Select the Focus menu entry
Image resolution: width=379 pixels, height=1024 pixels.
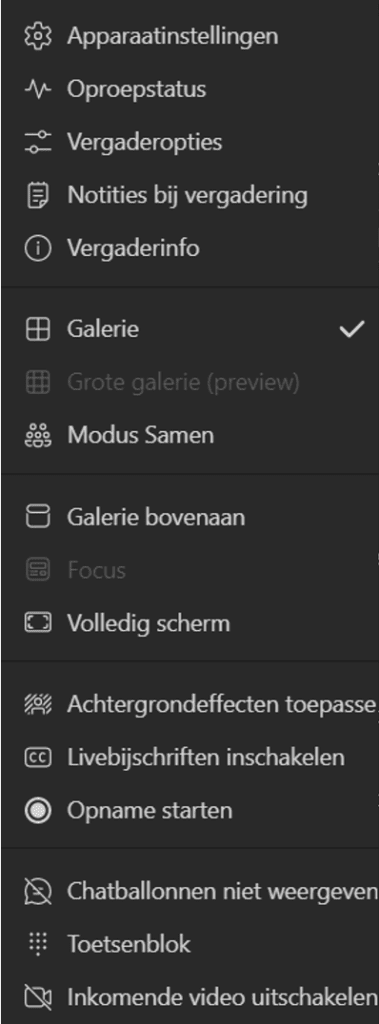[x=190, y=570]
